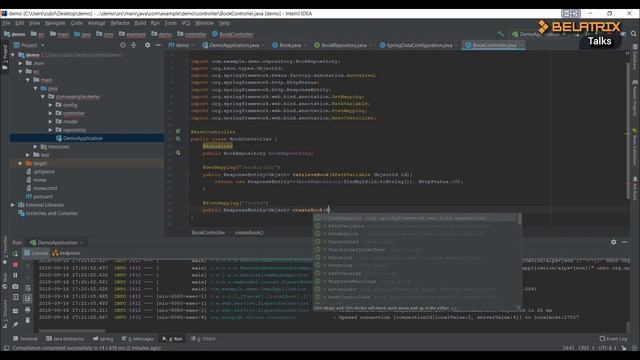Open Search Everywhere magnifier icon
The image size is (640, 360).
point(633,34)
